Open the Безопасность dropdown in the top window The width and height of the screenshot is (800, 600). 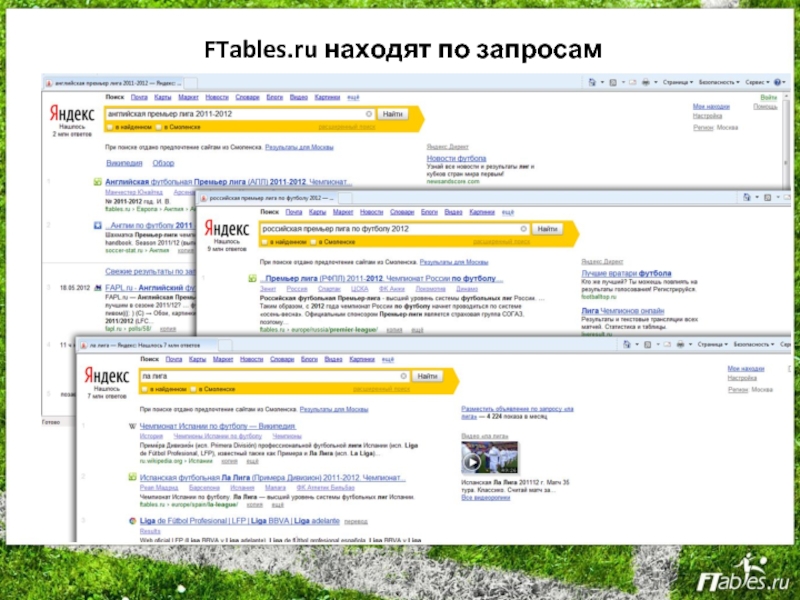(x=719, y=82)
